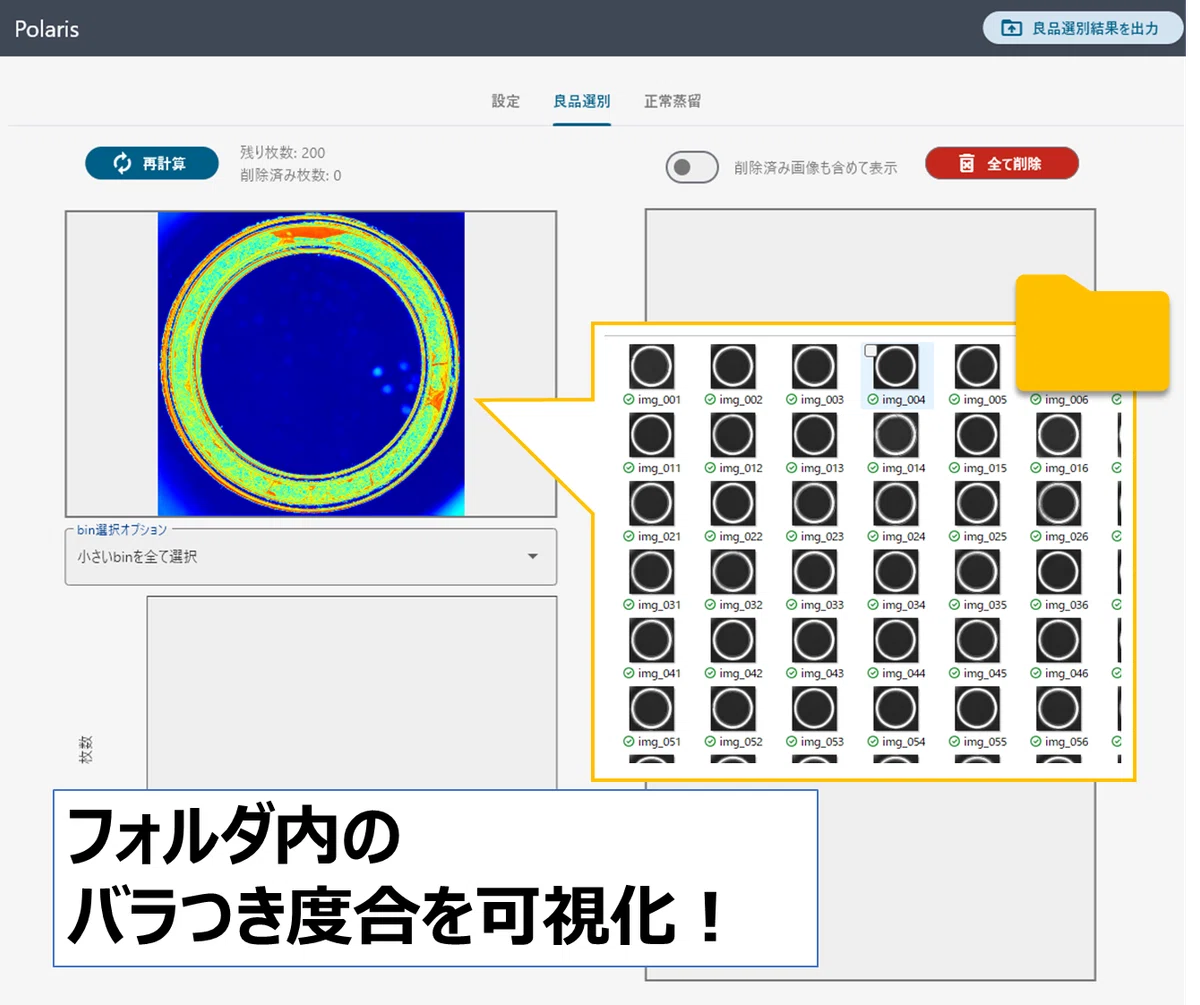The image size is (1200, 1005).
Task: Click the green sync check beside img_052
Action: pyautogui.click(x=710, y=742)
